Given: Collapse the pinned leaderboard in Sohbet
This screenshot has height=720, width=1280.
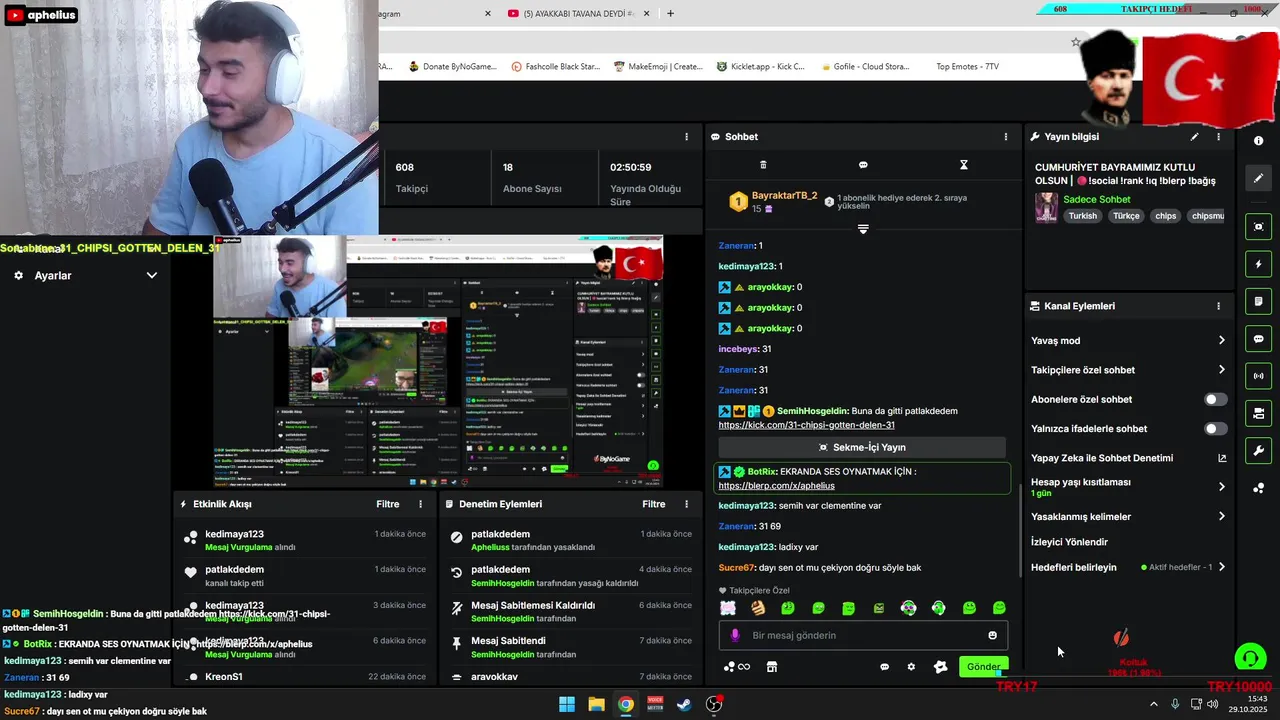Looking at the screenshot, I should [x=863, y=229].
